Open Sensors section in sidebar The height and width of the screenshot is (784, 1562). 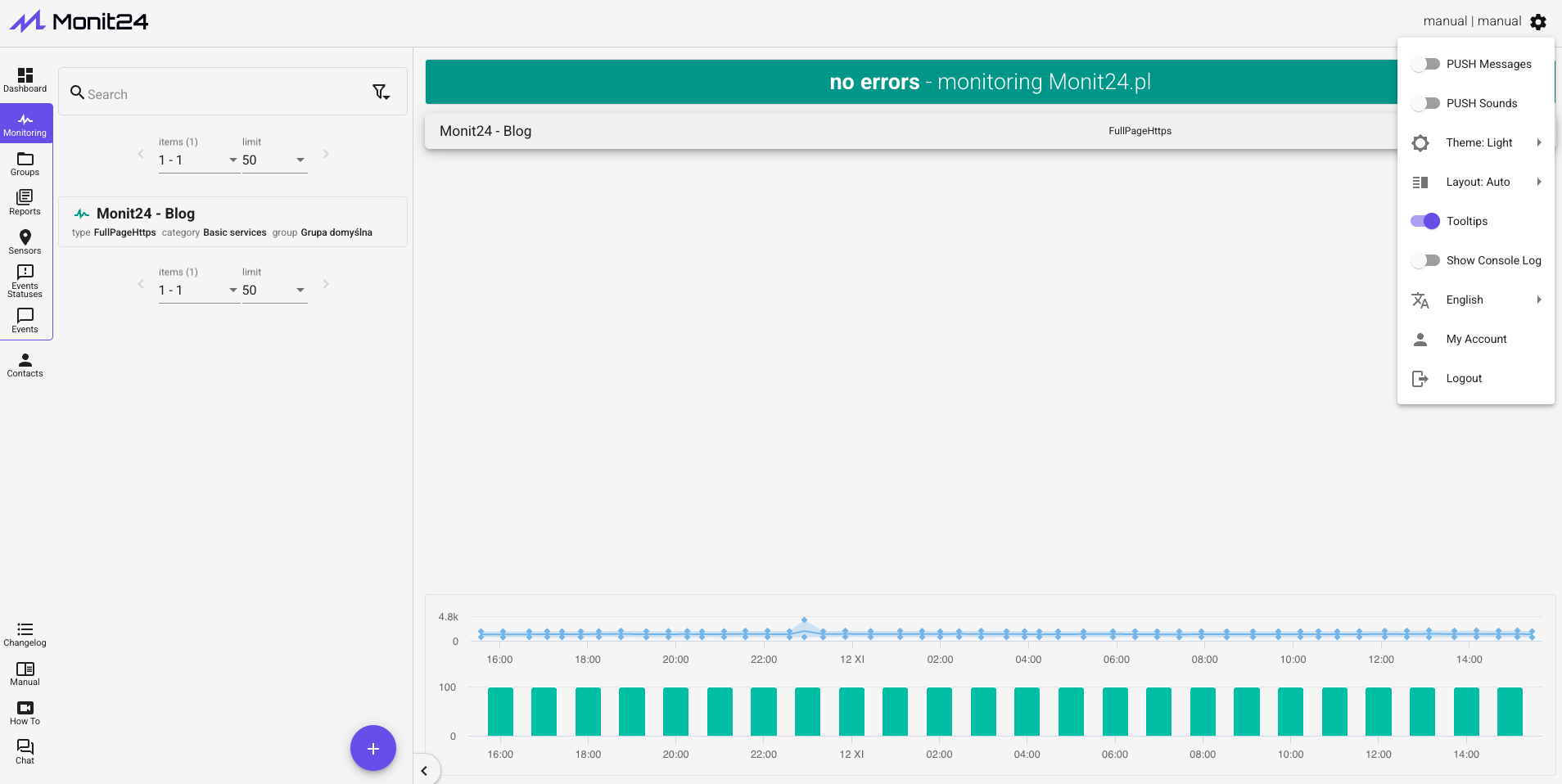[25, 241]
